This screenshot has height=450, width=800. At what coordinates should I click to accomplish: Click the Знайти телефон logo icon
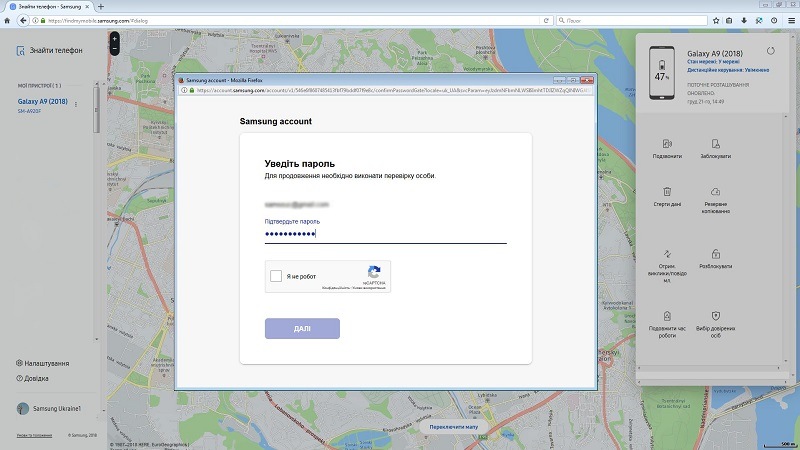click(21, 51)
